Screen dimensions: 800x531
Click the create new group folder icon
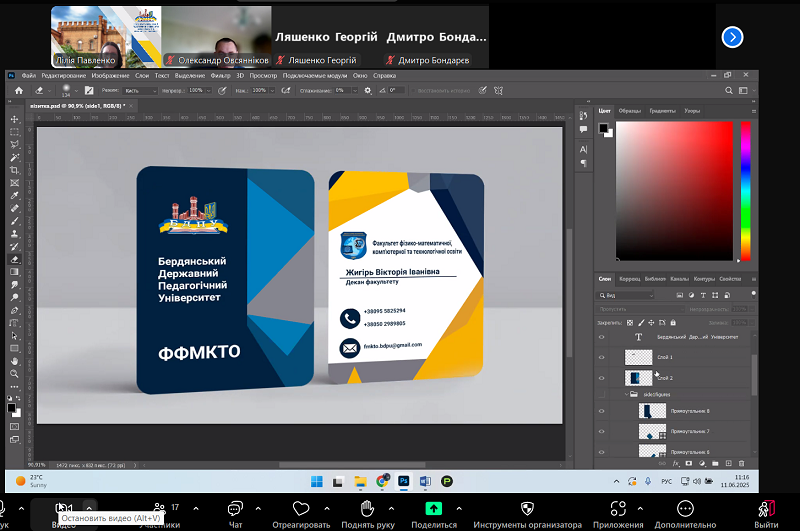point(715,463)
